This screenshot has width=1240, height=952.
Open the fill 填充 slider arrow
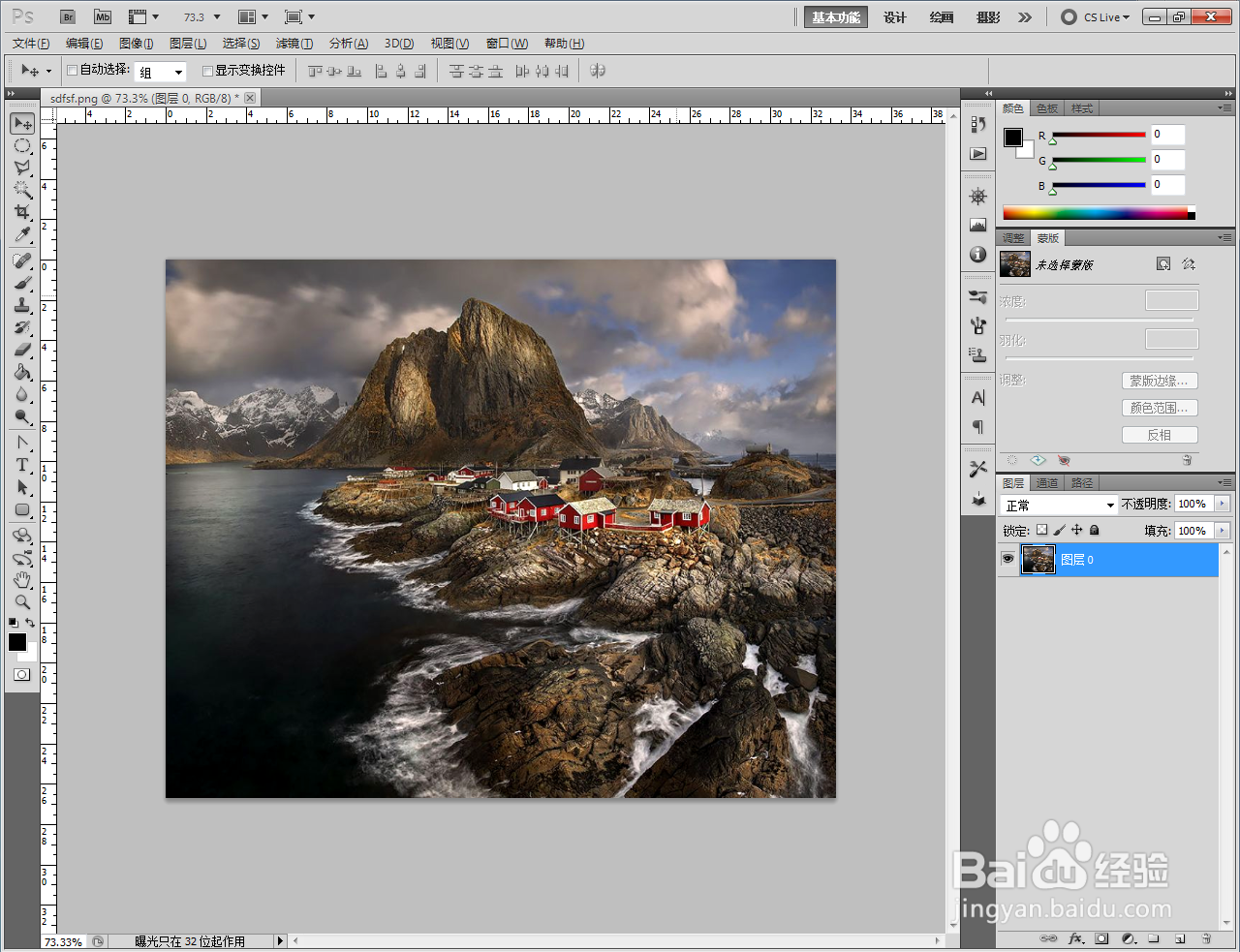(1221, 531)
